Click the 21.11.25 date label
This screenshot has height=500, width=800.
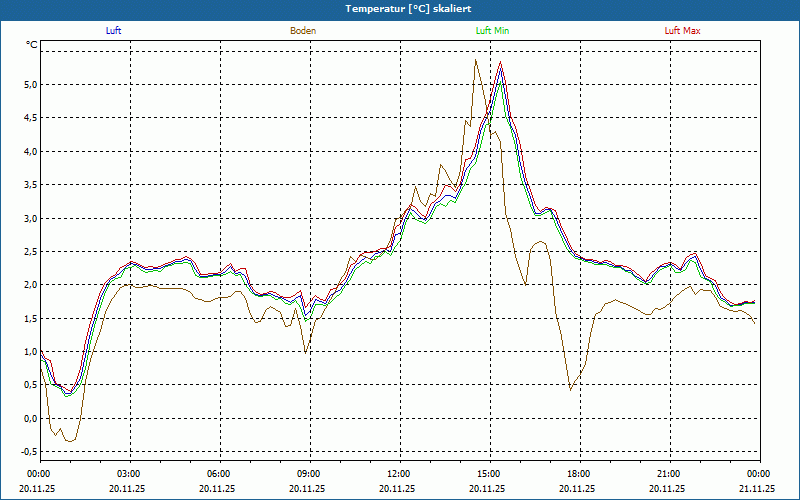(757, 489)
